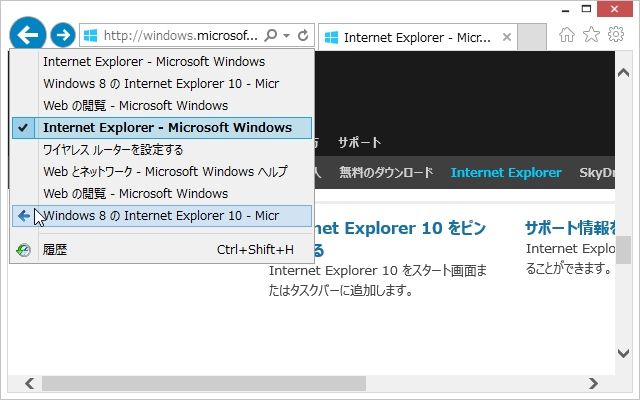The image size is (640, 400).
Task: Close the Internet Explorer tab
Action: point(507,37)
